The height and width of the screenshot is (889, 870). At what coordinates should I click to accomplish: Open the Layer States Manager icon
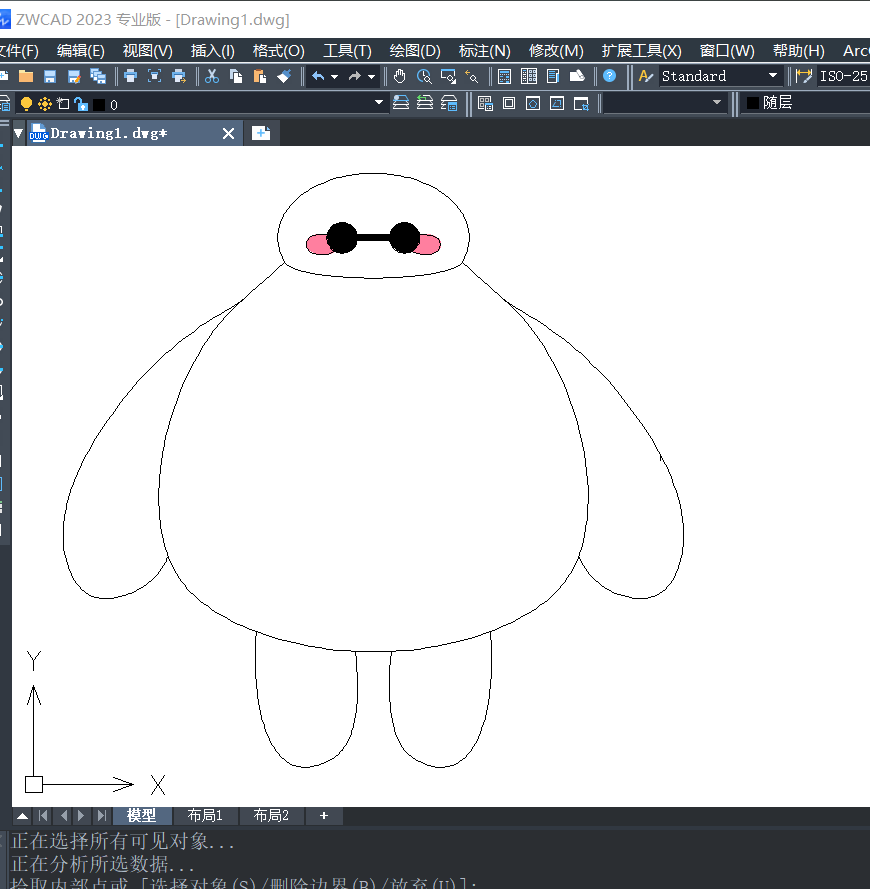449,103
